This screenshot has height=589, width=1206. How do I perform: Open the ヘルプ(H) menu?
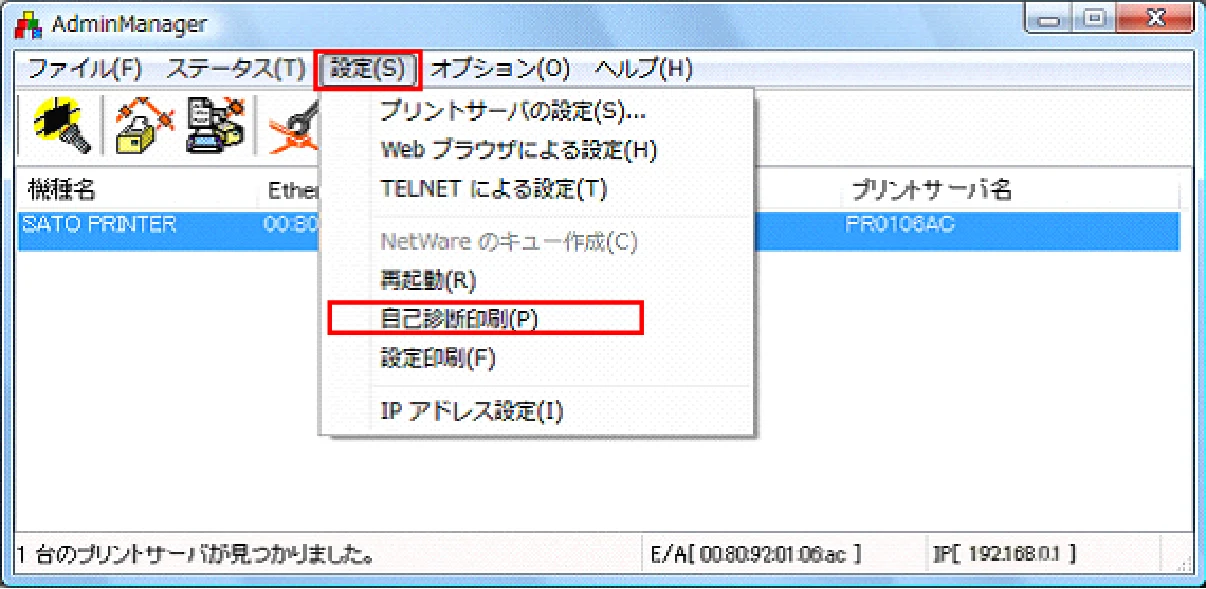(643, 69)
